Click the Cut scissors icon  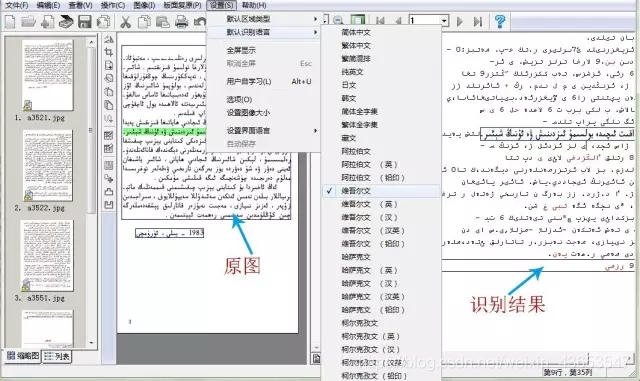(125, 21)
